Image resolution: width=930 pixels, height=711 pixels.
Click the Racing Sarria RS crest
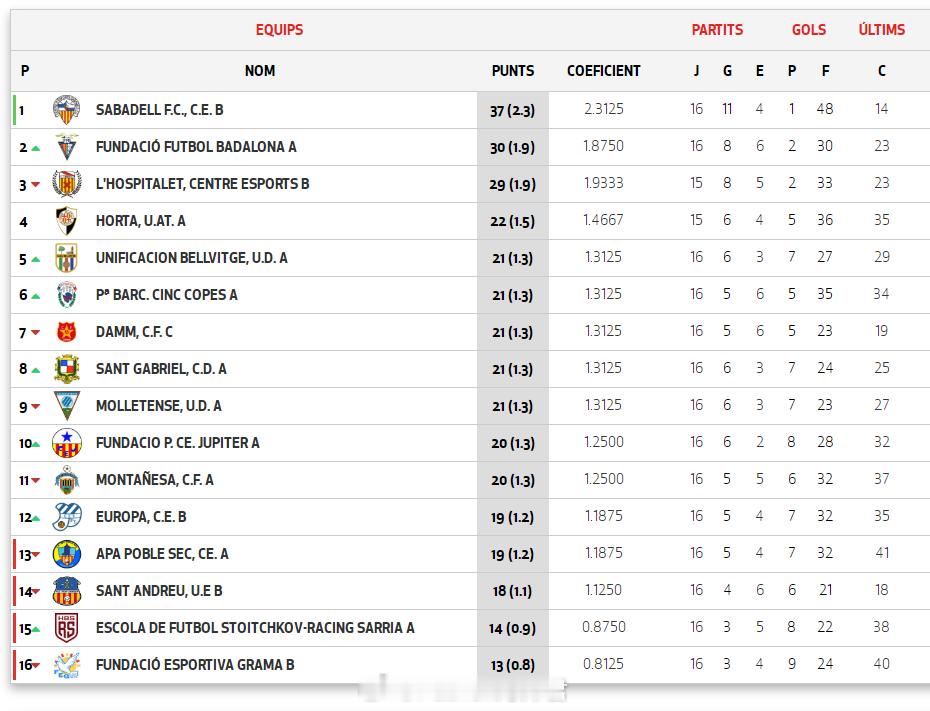(x=66, y=628)
